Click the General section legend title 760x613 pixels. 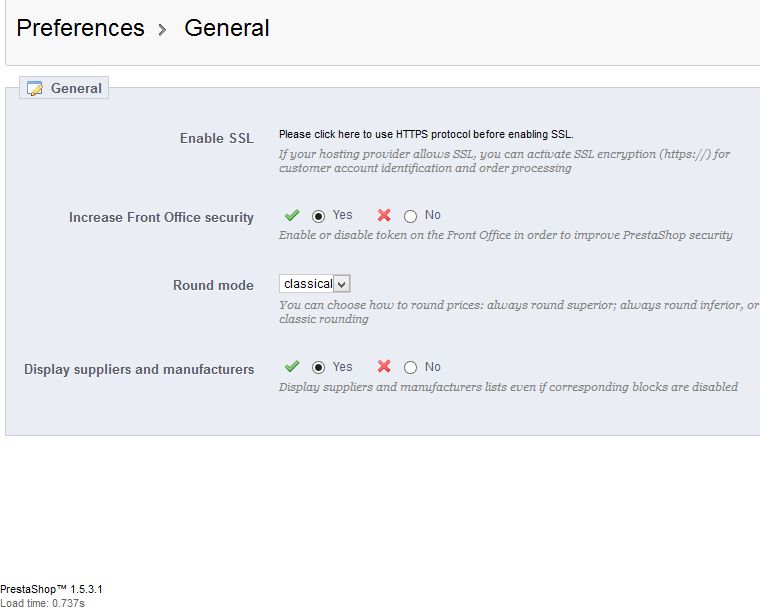click(76, 88)
